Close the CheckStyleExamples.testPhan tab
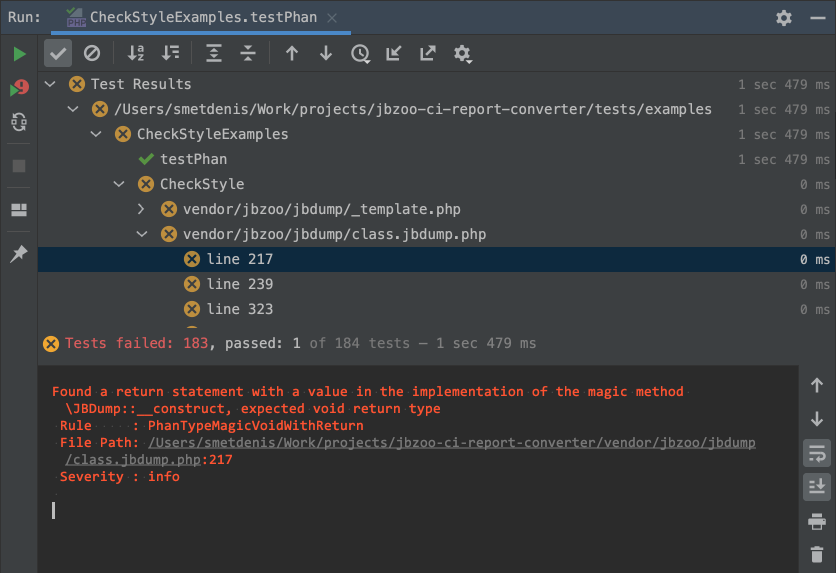The height and width of the screenshot is (573, 836). 332,18
